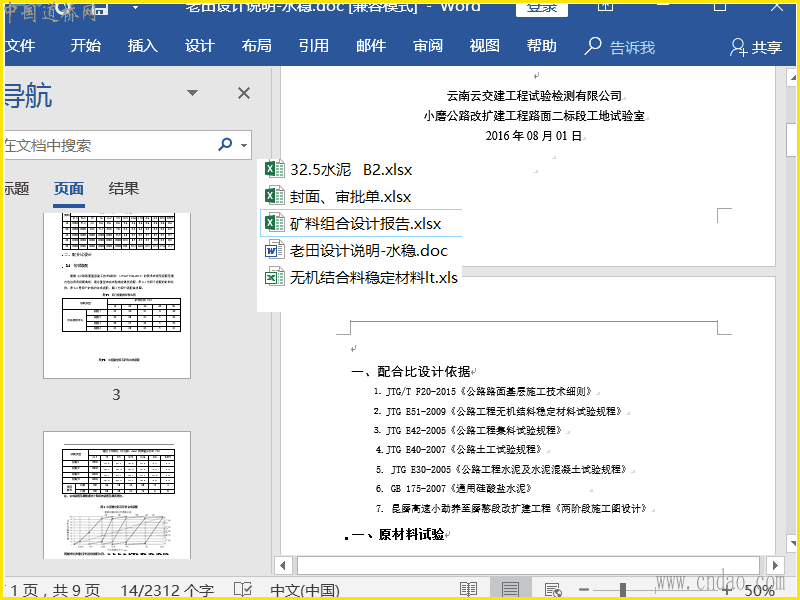The image size is (800, 600).
Task: Open the 邮件 ribbon tab
Action: (371, 46)
